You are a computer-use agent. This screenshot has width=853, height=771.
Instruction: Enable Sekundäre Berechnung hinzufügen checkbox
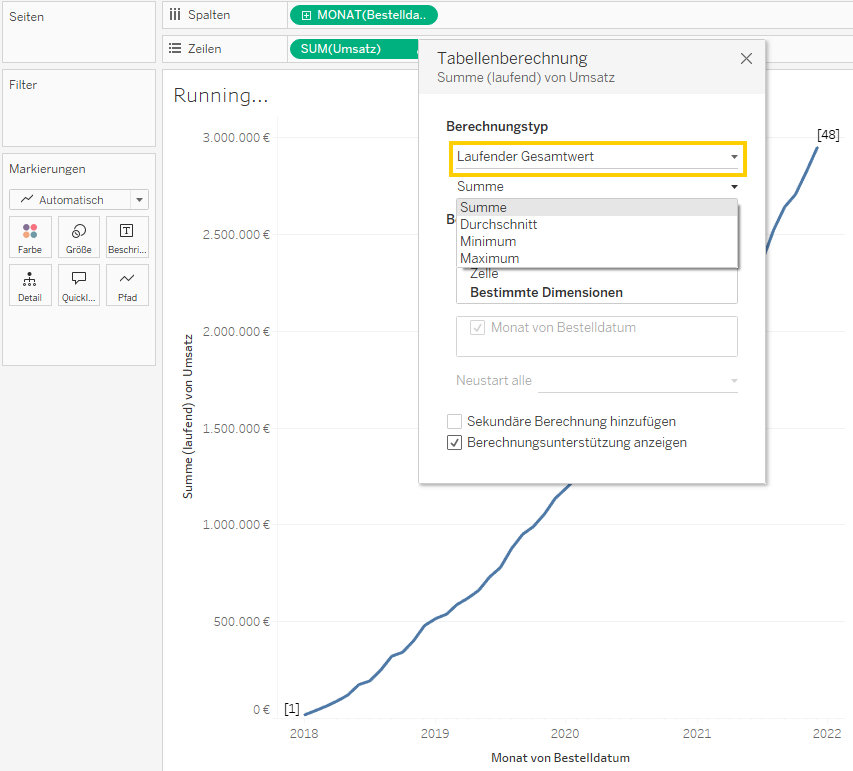pyautogui.click(x=455, y=422)
